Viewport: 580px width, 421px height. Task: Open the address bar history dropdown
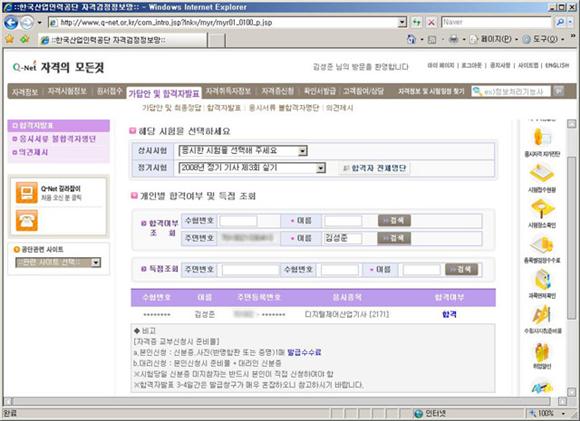[x=402, y=23]
